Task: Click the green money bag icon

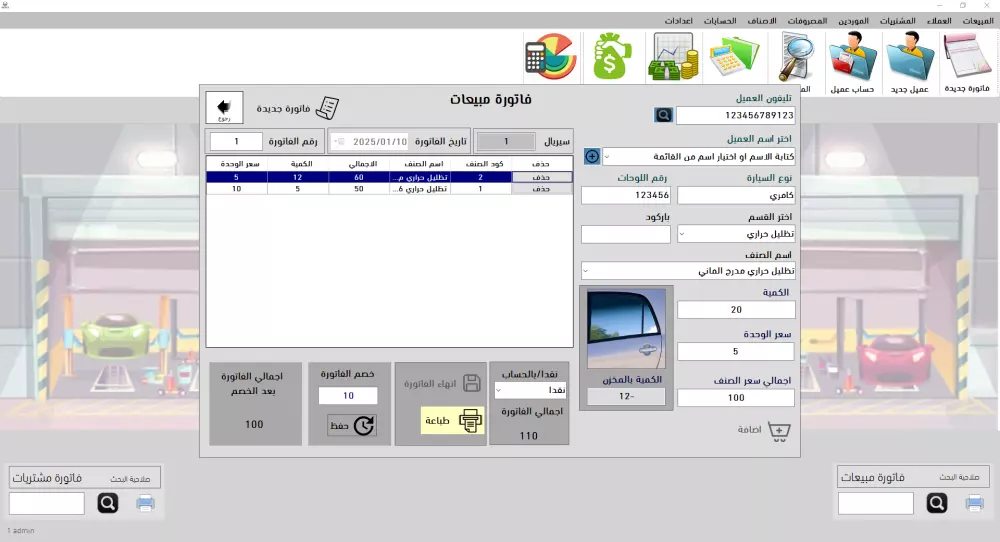Action: pos(612,57)
